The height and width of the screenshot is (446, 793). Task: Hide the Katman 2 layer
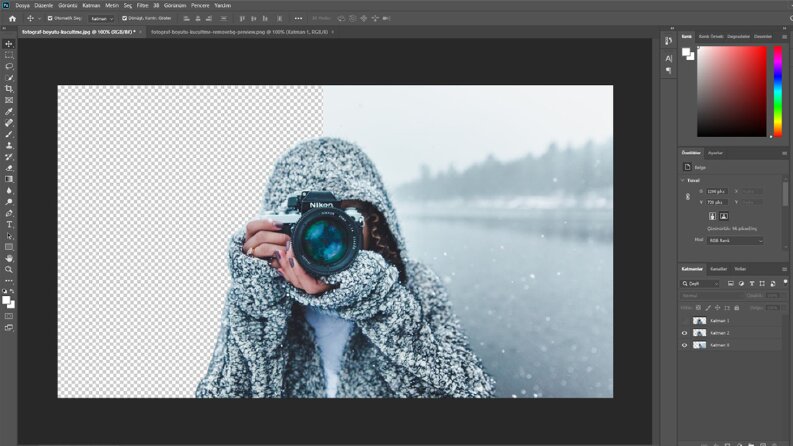[684, 333]
